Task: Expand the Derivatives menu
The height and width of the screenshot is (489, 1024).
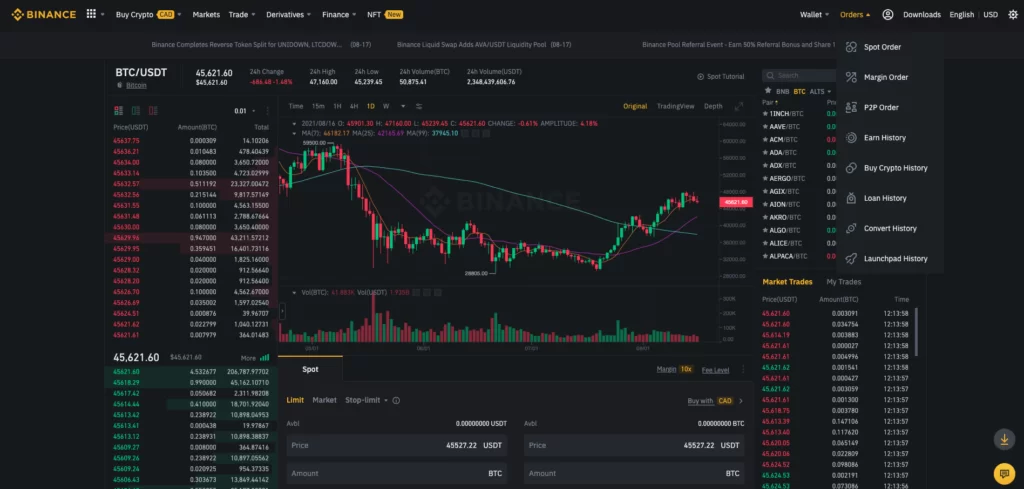Action: [289, 14]
